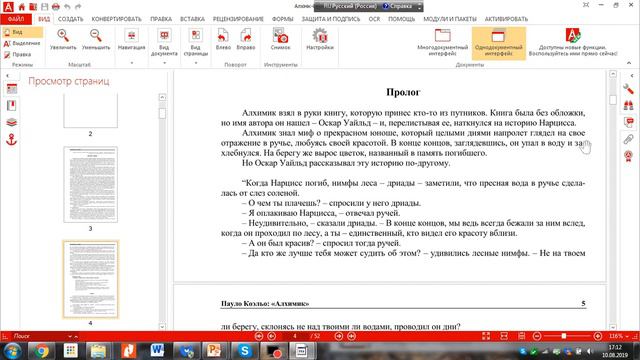Click the signature seal icon on right sidebar

pyautogui.click(x=628, y=156)
